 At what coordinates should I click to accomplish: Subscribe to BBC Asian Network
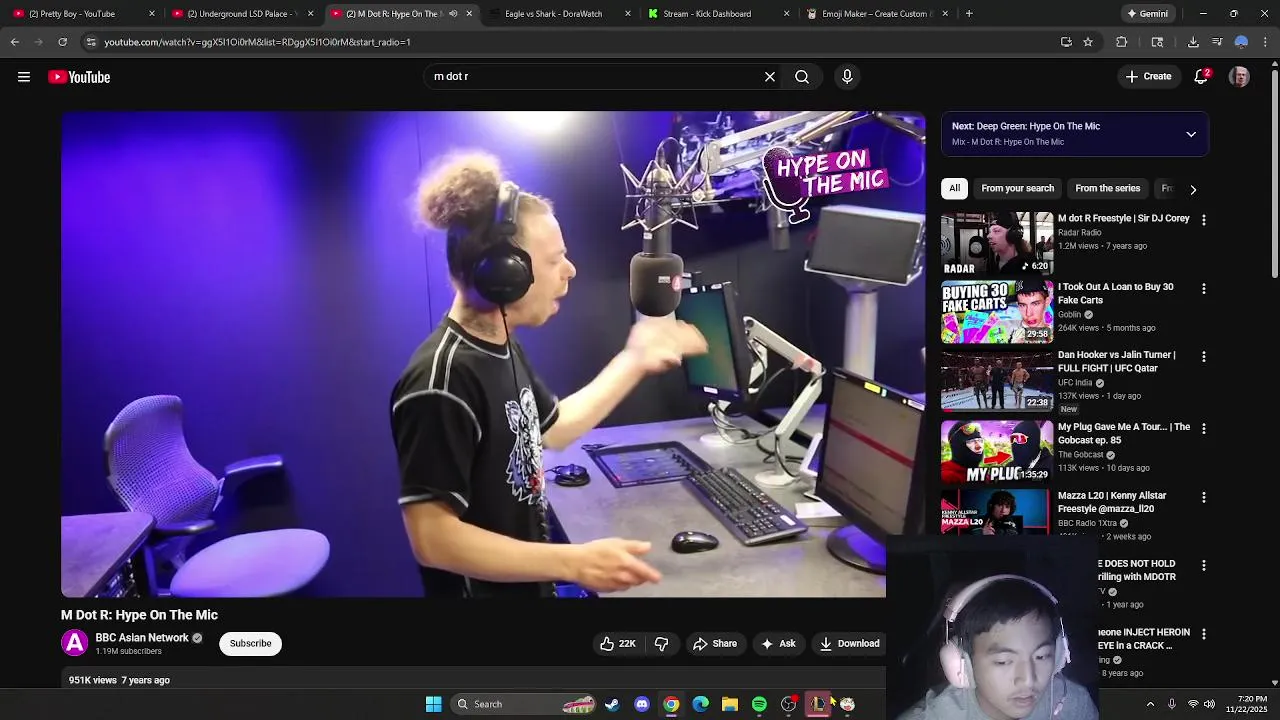click(x=250, y=643)
